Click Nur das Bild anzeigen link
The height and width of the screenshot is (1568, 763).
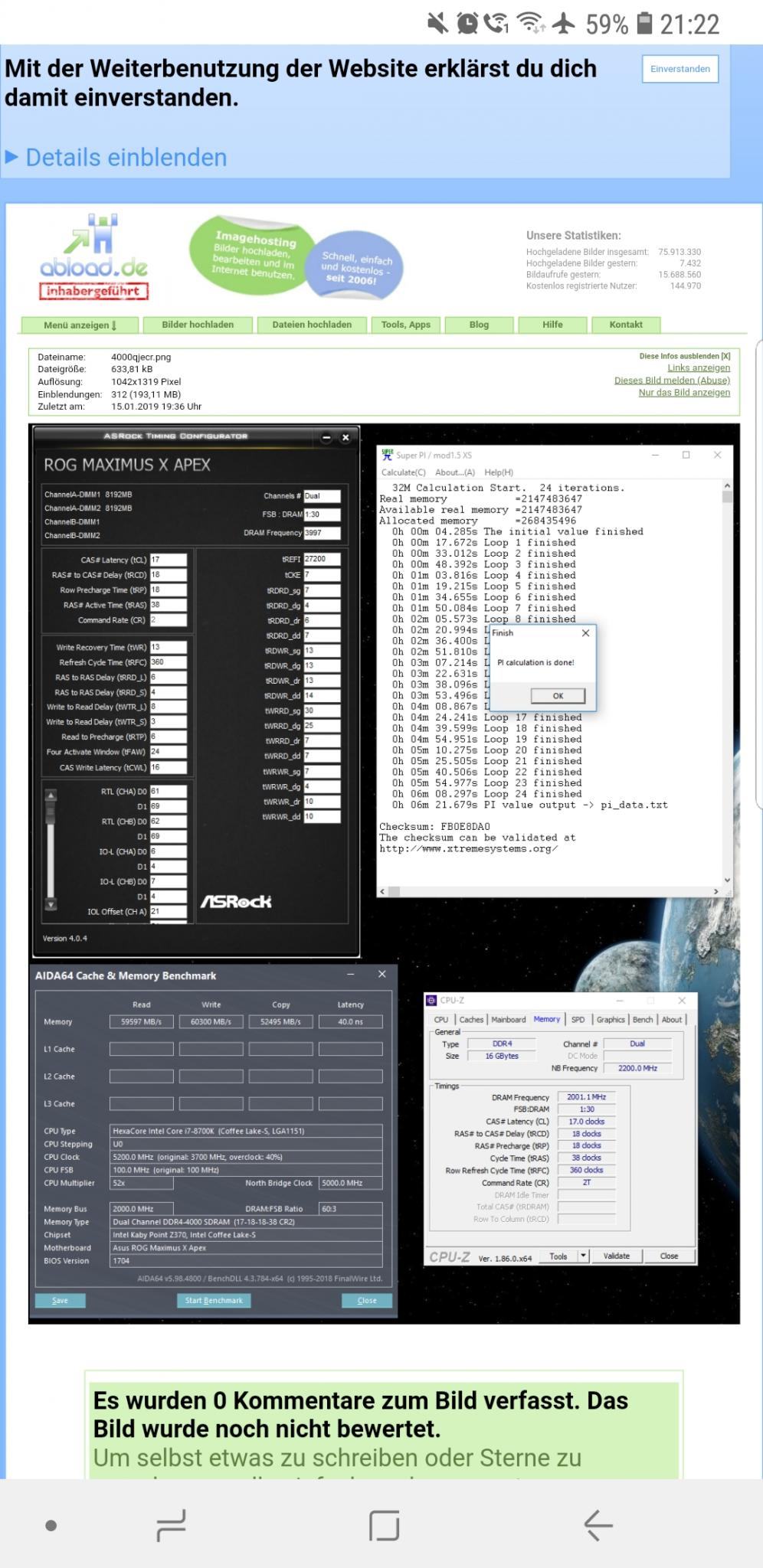[x=684, y=392]
